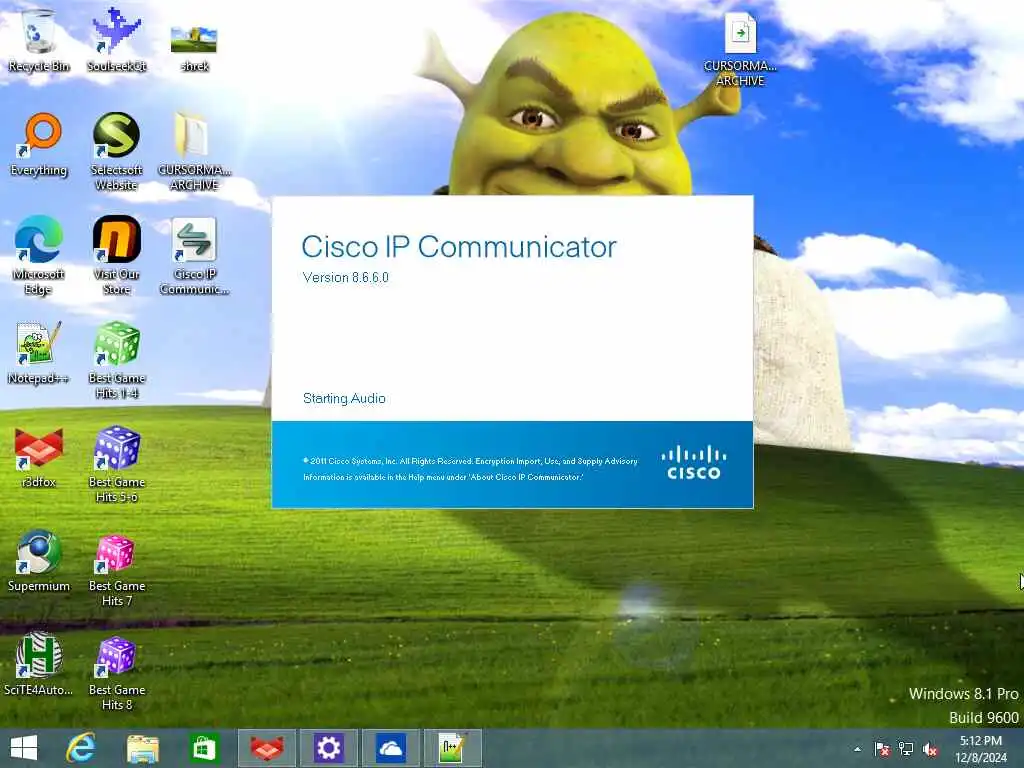Open the PC settings gear in the taskbar

[328, 748]
